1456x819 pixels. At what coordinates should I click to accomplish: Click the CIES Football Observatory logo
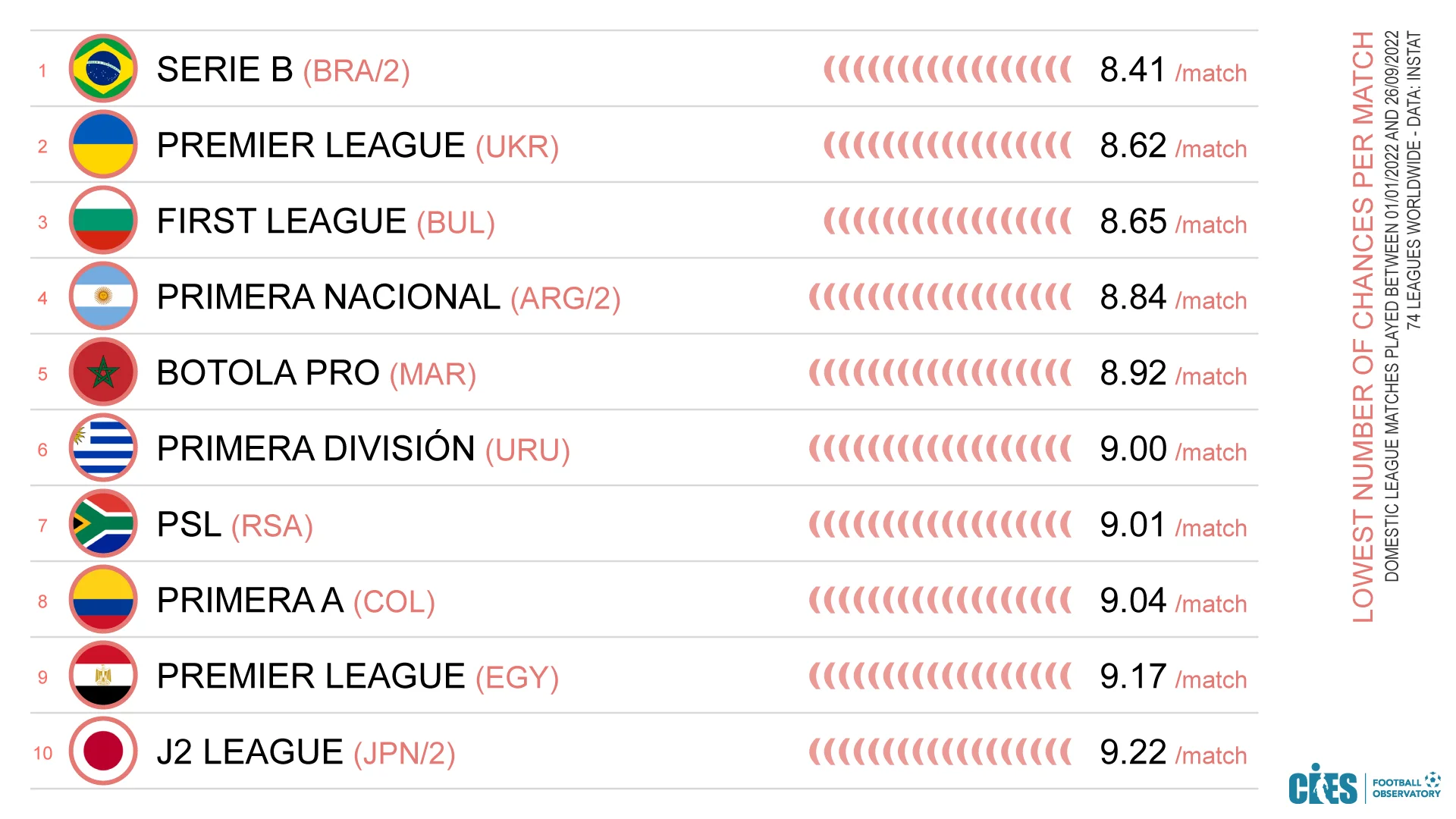(1363, 786)
